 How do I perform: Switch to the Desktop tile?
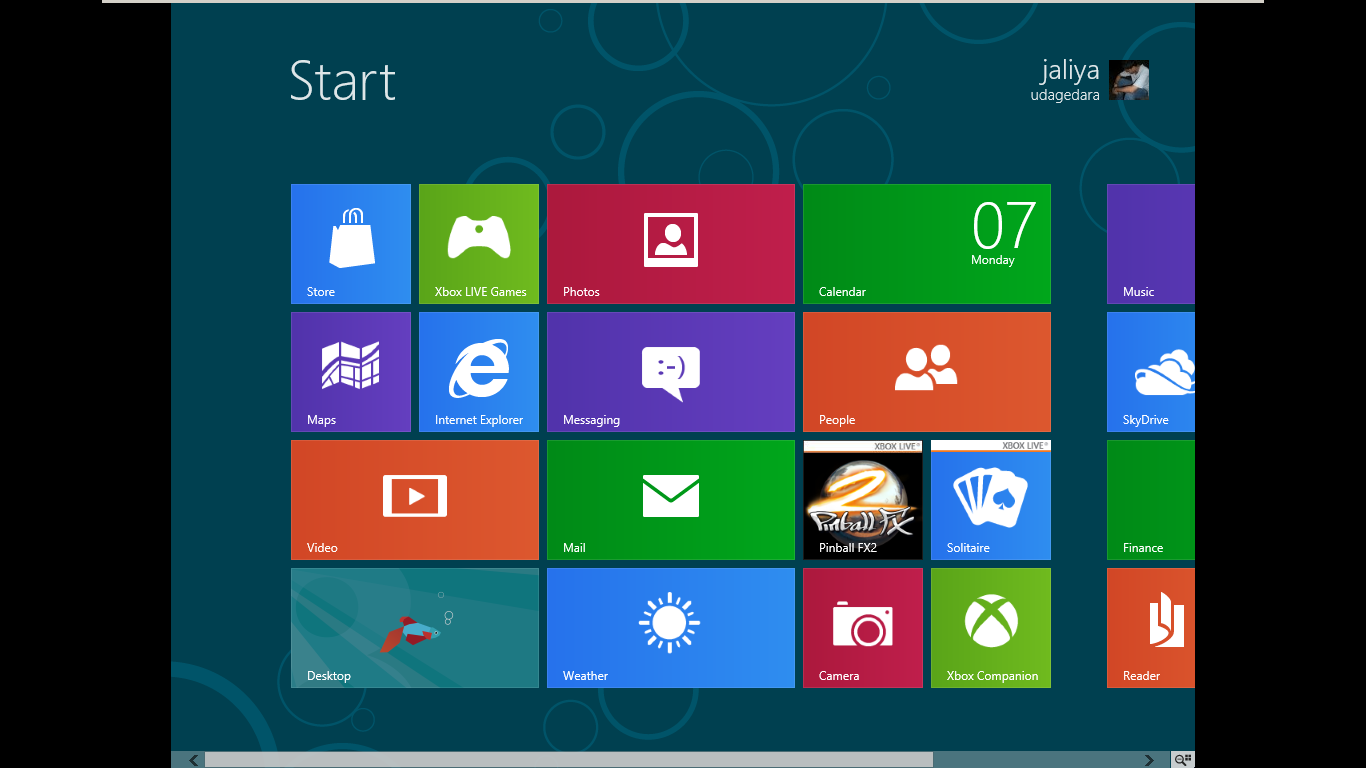[414, 627]
